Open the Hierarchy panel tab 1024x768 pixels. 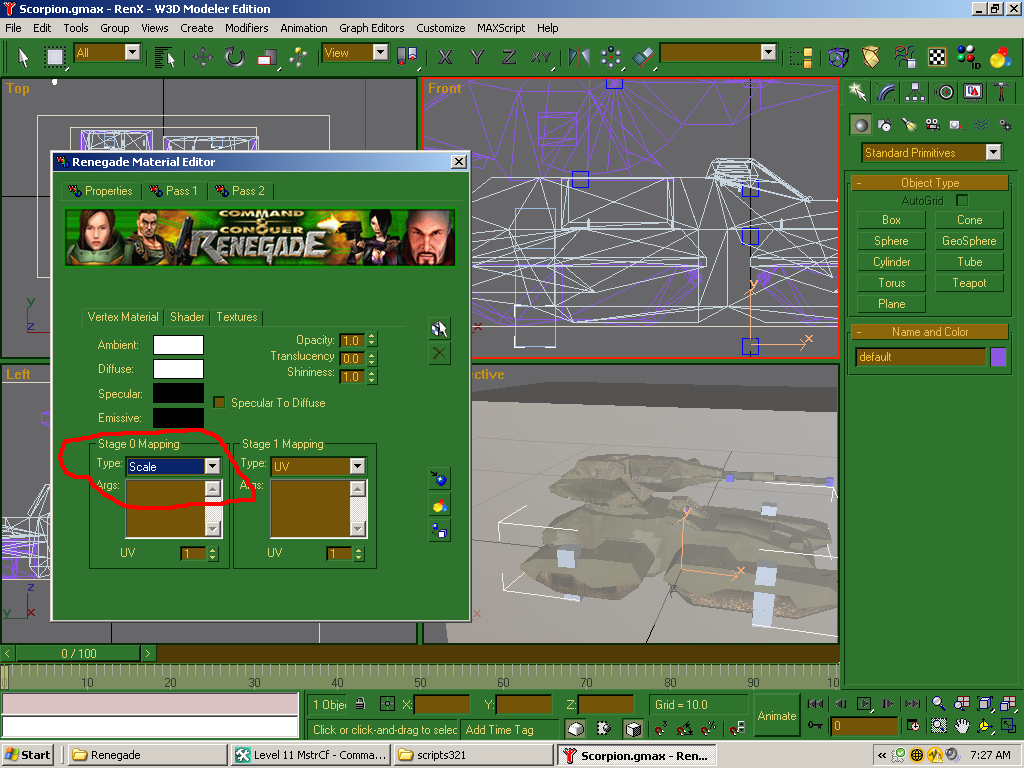coord(914,92)
